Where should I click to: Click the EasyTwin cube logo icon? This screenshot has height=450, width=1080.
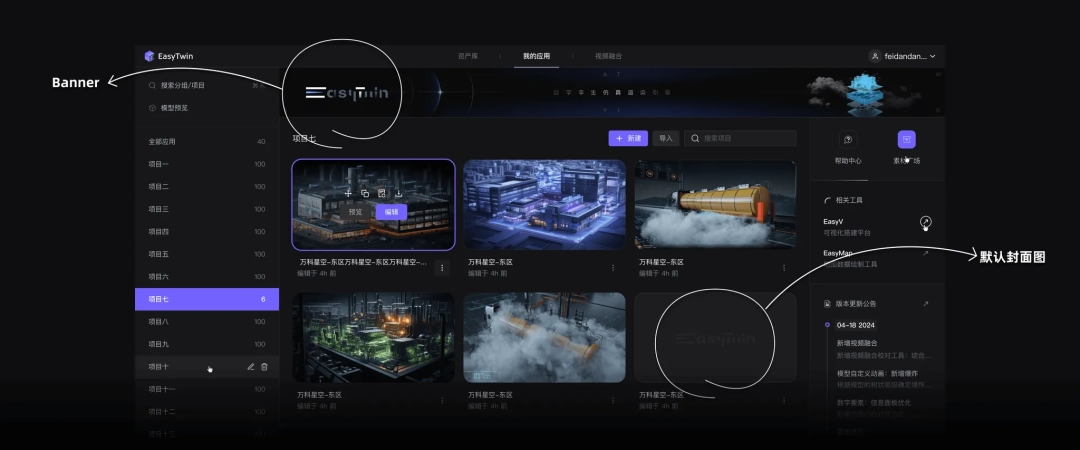[x=149, y=57]
